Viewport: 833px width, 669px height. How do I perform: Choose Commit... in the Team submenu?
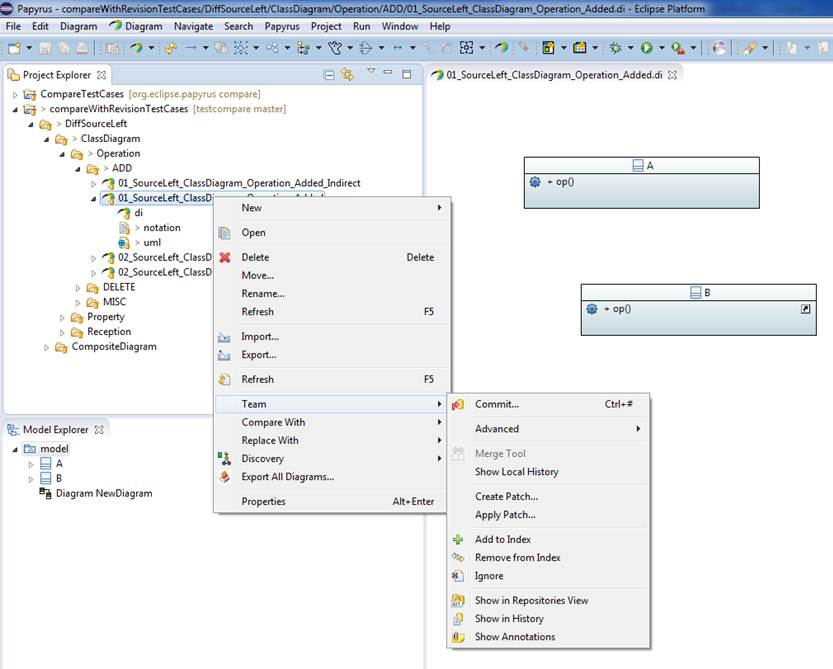coord(548,404)
